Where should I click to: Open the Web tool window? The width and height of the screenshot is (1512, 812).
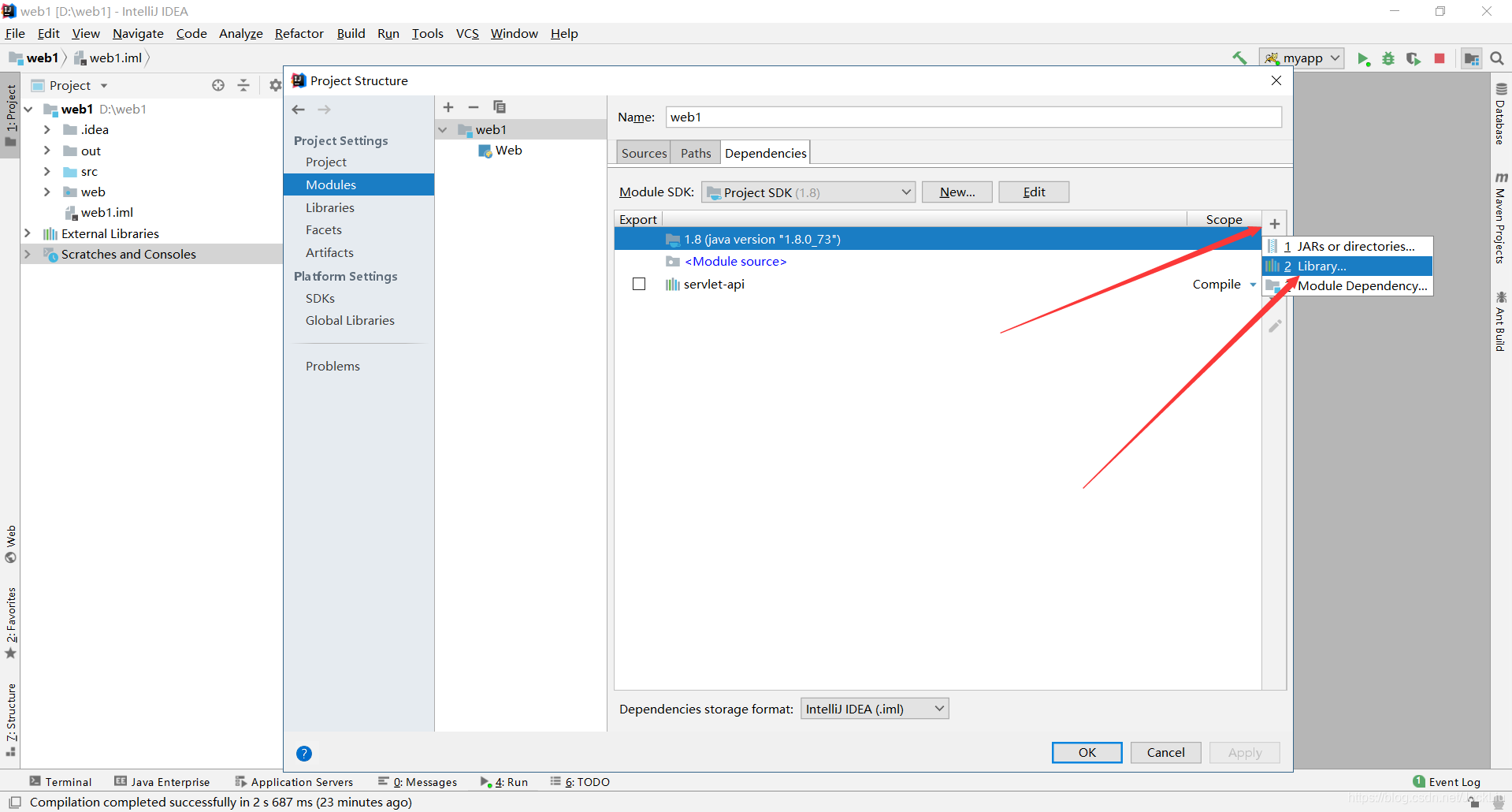pyautogui.click(x=10, y=544)
